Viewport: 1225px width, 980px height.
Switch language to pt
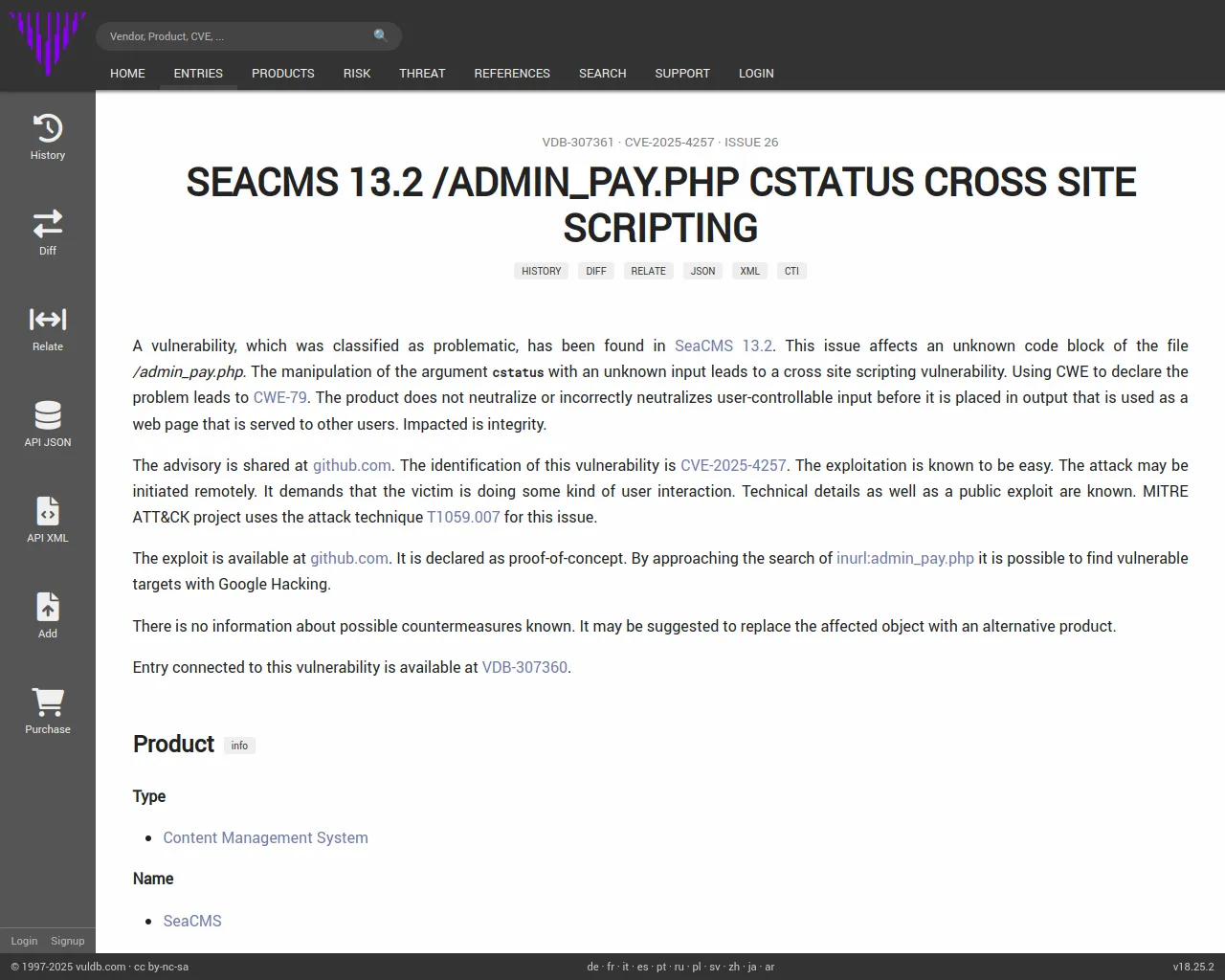coord(661,967)
